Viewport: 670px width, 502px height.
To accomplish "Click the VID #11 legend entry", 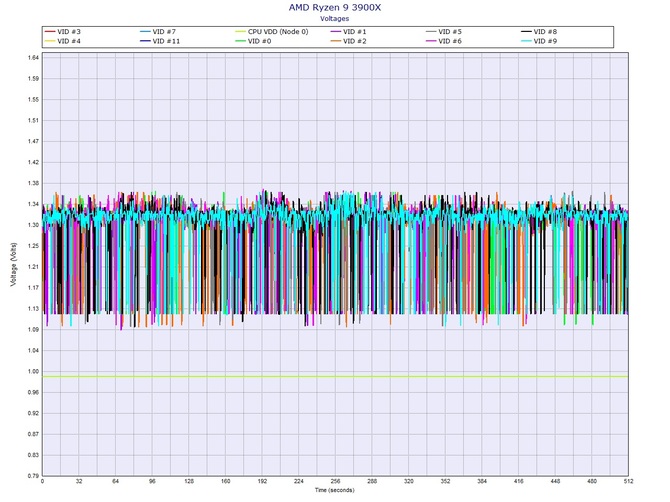I will [x=160, y=41].
